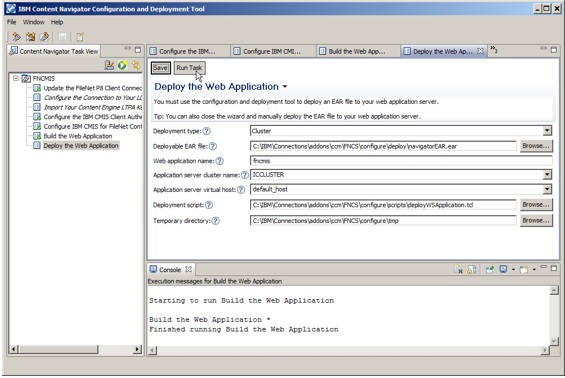Collapse the FNCMIS tree node

tap(15, 78)
